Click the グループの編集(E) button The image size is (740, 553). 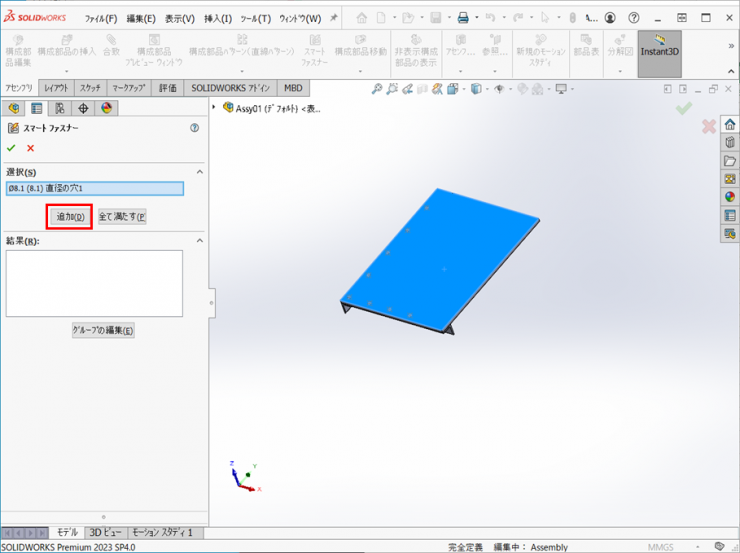point(102,330)
